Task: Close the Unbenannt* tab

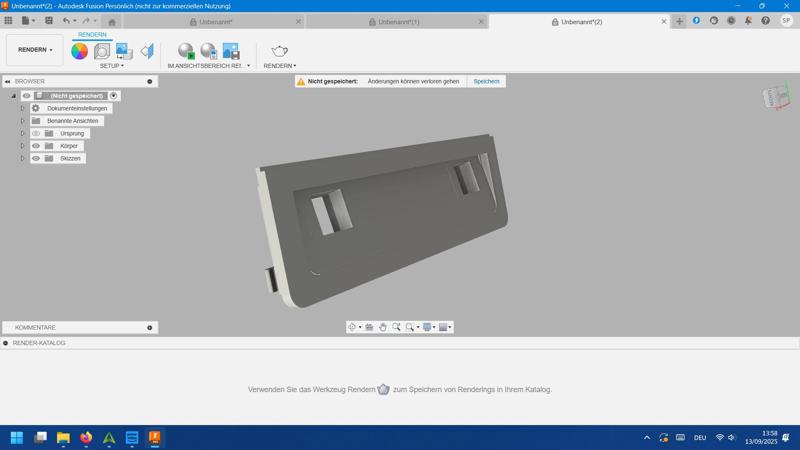Action: (298, 22)
